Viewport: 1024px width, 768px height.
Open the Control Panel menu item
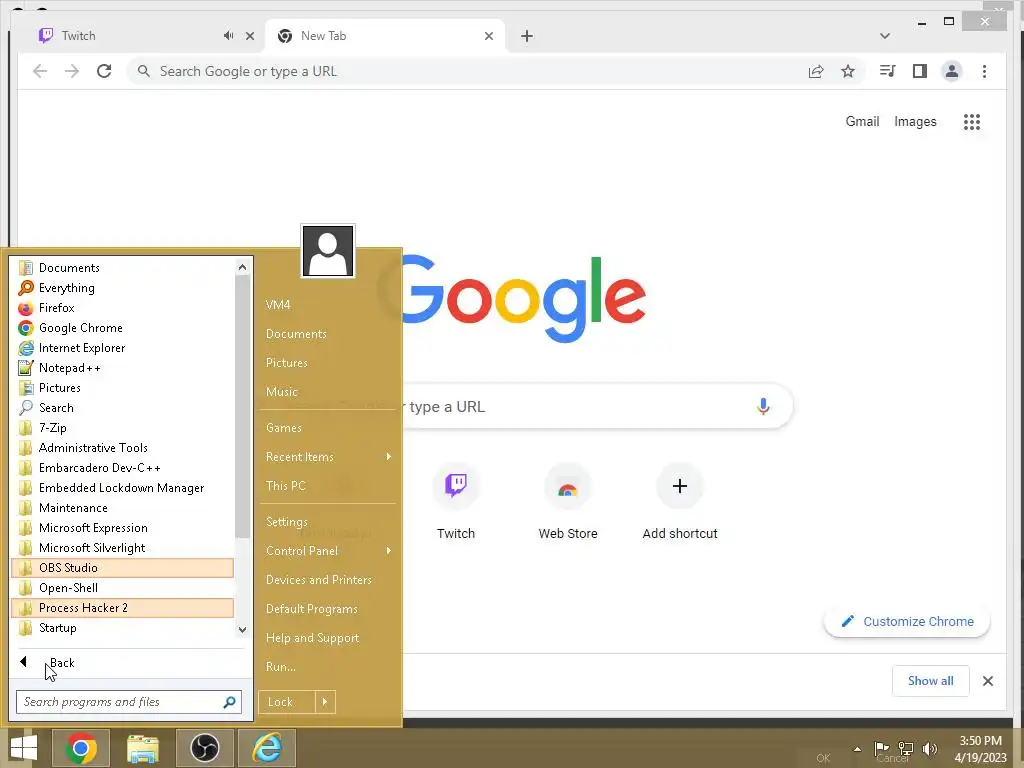[x=328, y=551]
